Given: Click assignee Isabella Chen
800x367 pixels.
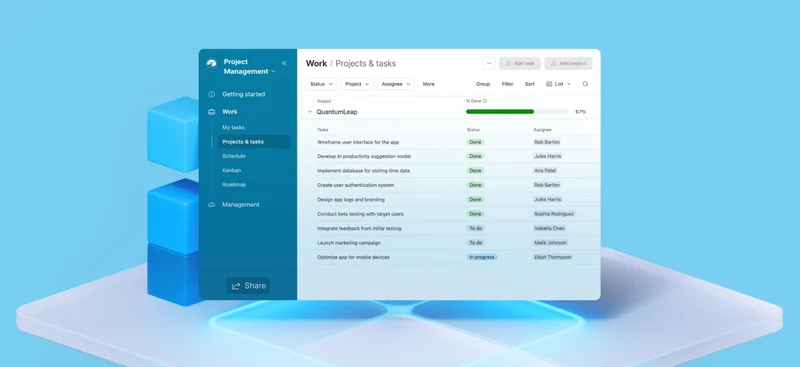Looking at the screenshot, I should 549,229.
